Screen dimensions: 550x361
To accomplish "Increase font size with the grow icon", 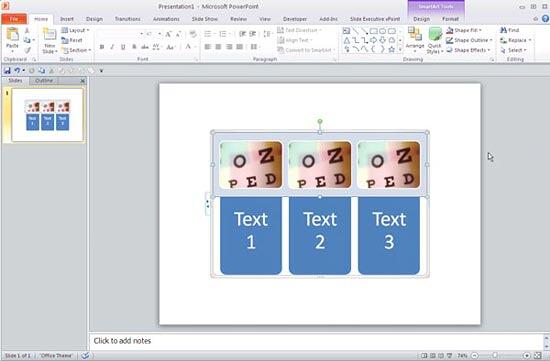I will (168, 34).
